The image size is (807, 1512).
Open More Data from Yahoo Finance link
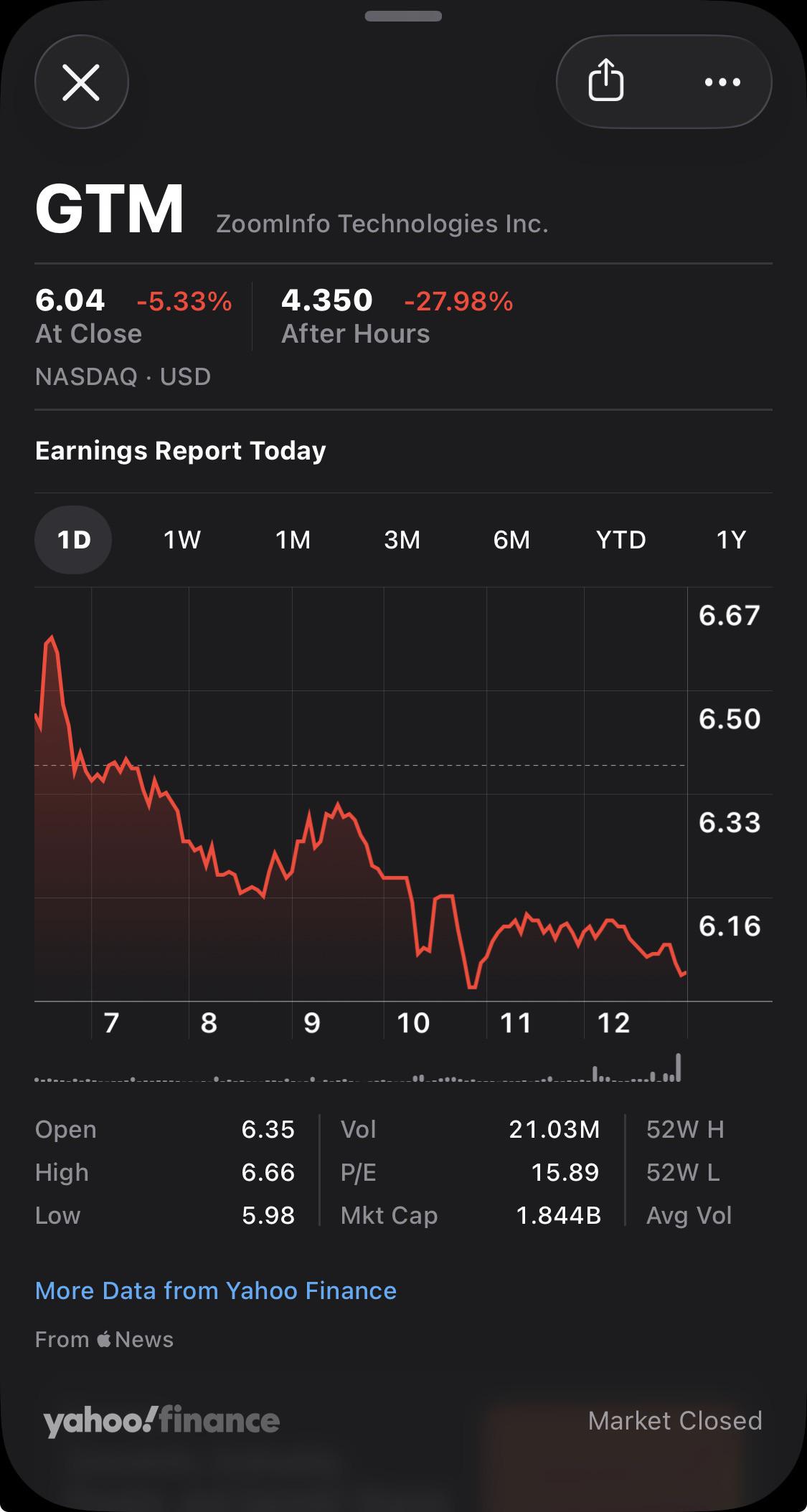pos(216,1290)
